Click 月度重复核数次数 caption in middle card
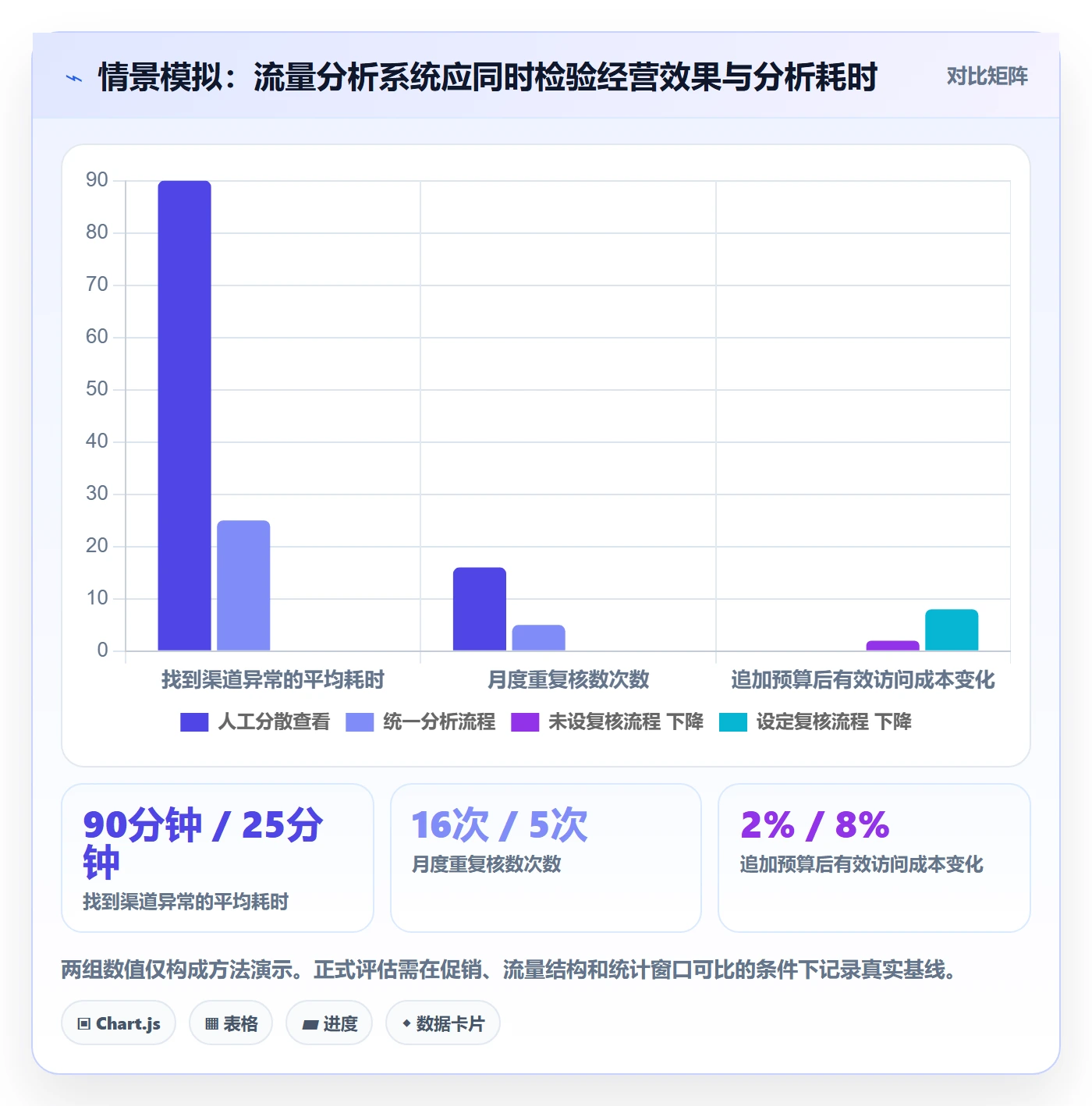Viewport: 1092px width, 1106px height. tap(486, 864)
